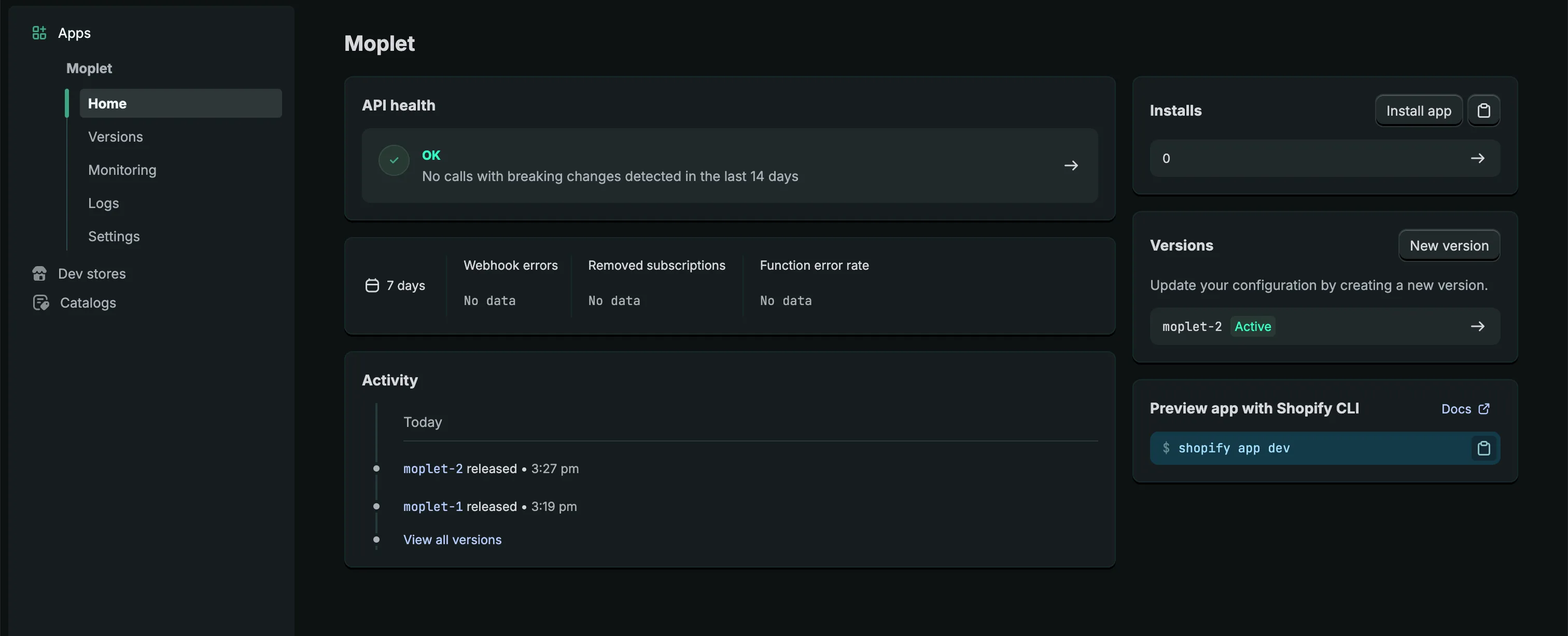This screenshot has width=1568, height=636.
Task: Open the Logs page
Action: pos(104,203)
